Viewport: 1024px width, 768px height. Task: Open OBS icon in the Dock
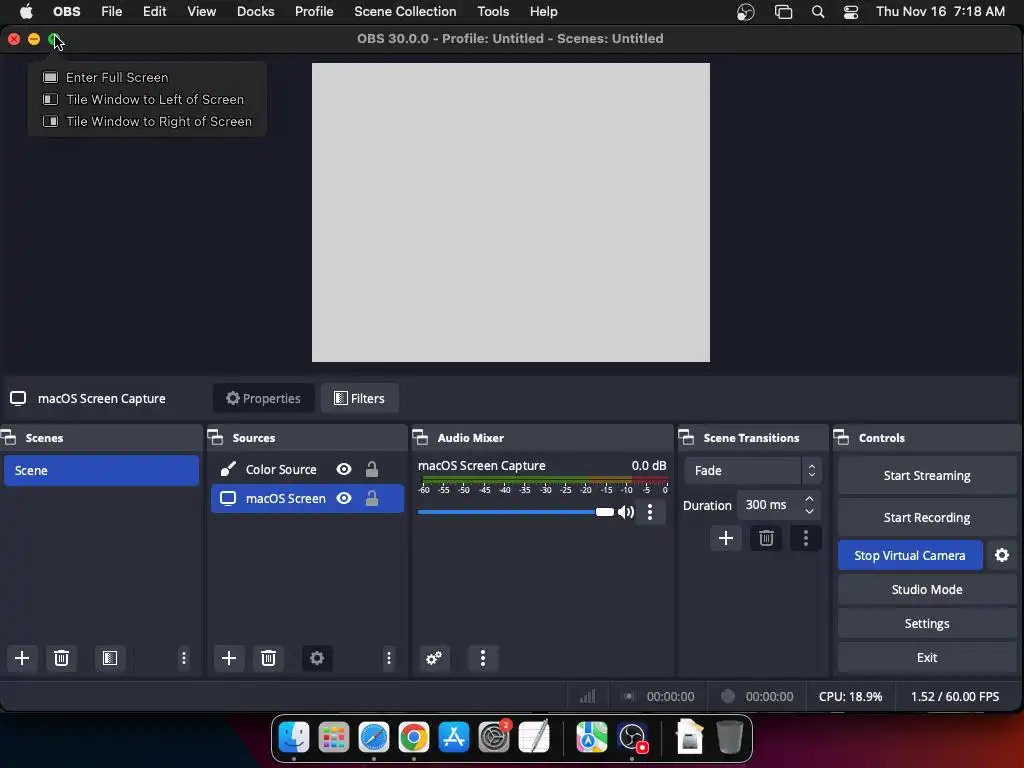coord(632,738)
